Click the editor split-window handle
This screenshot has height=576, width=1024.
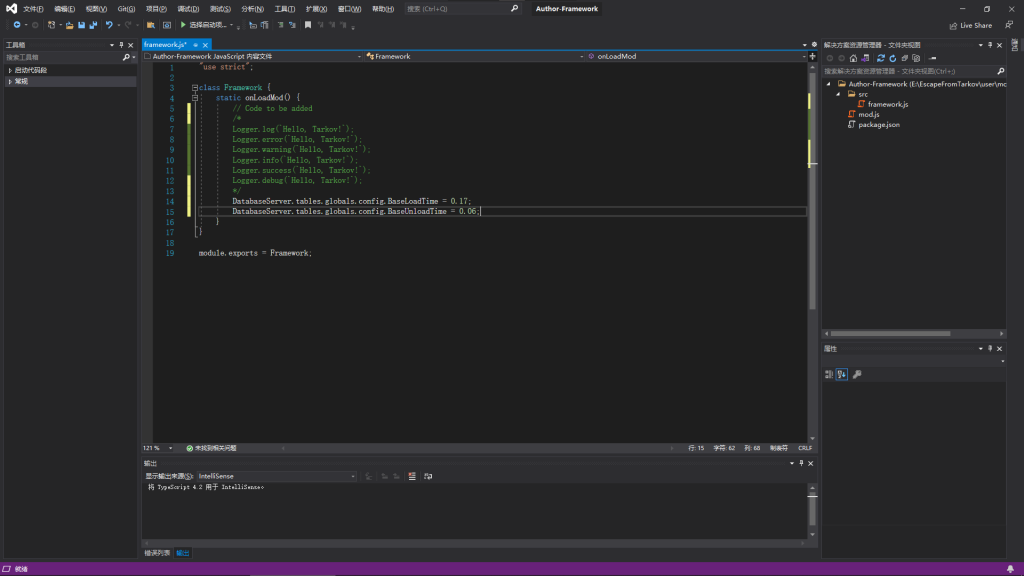tap(812, 57)
